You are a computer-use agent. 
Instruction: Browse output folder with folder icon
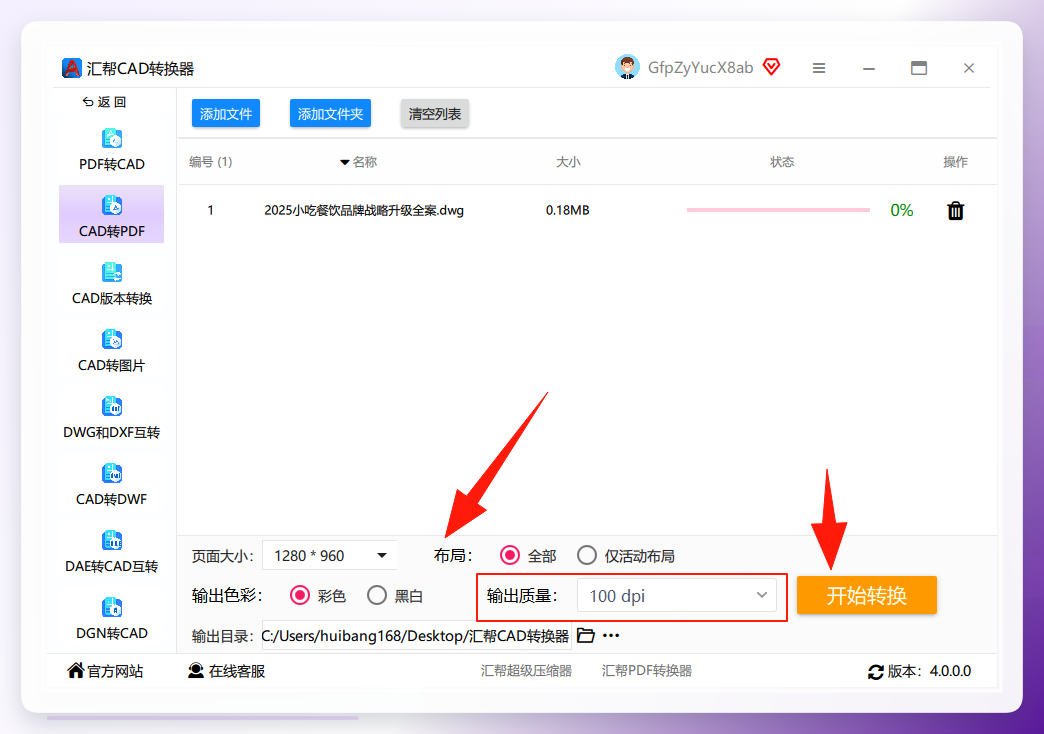point(585,635)
